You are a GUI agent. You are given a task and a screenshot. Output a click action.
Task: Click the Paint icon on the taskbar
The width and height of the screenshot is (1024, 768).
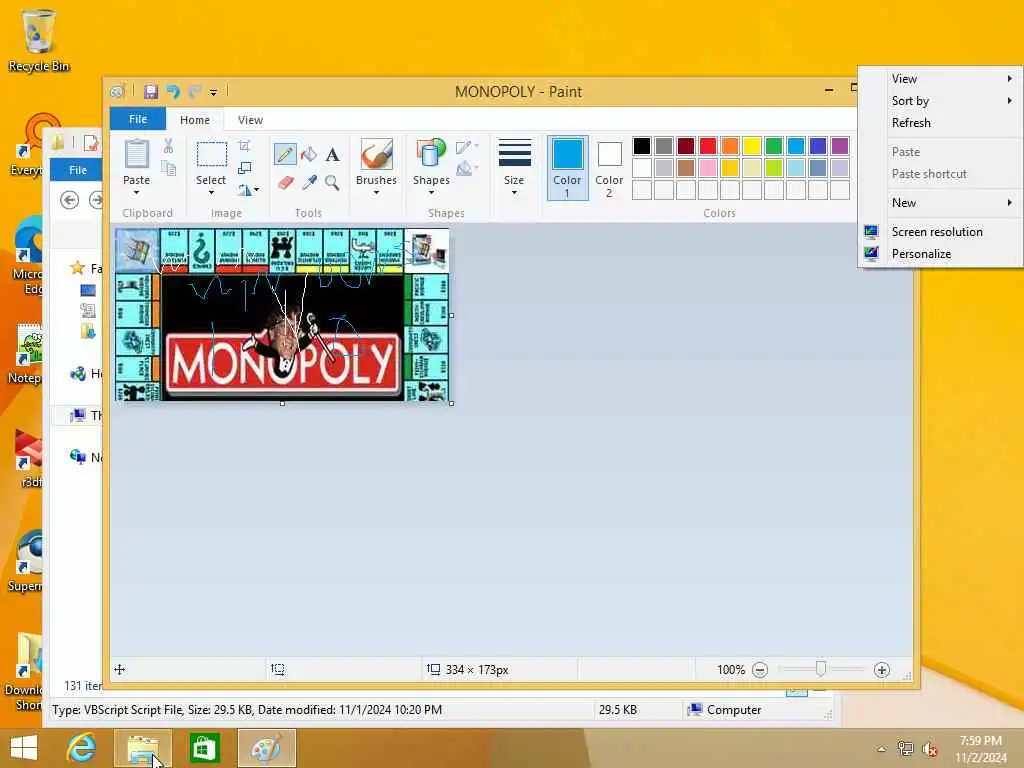click(x=266, y=748)
